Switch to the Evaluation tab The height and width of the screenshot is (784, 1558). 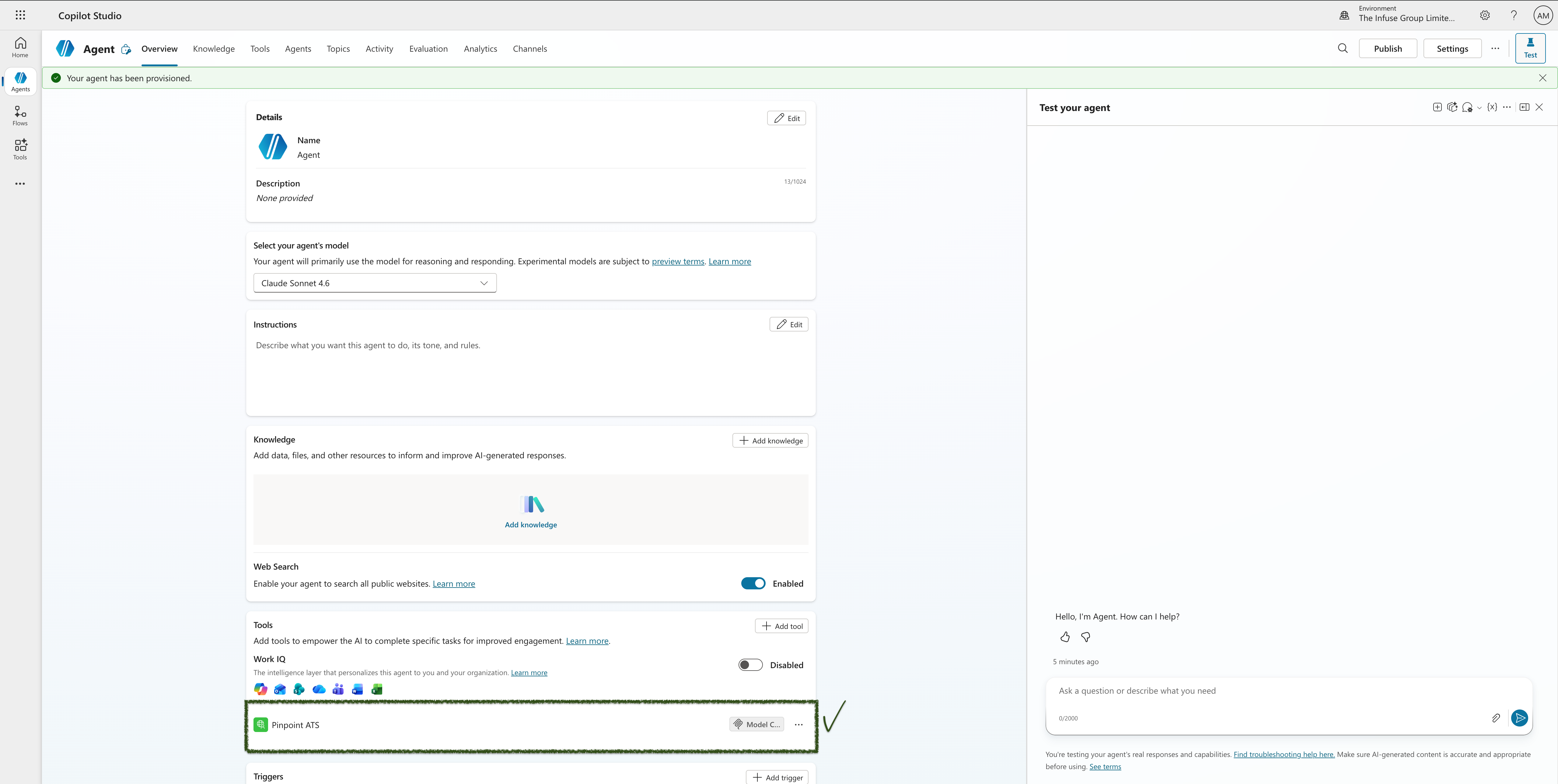click(428, 49)
